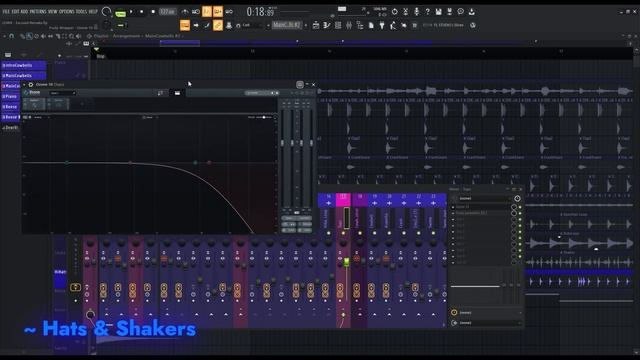The image size is (640, 360).
Task: Toggle the metronome icon
Action: [x=185, y=12]
